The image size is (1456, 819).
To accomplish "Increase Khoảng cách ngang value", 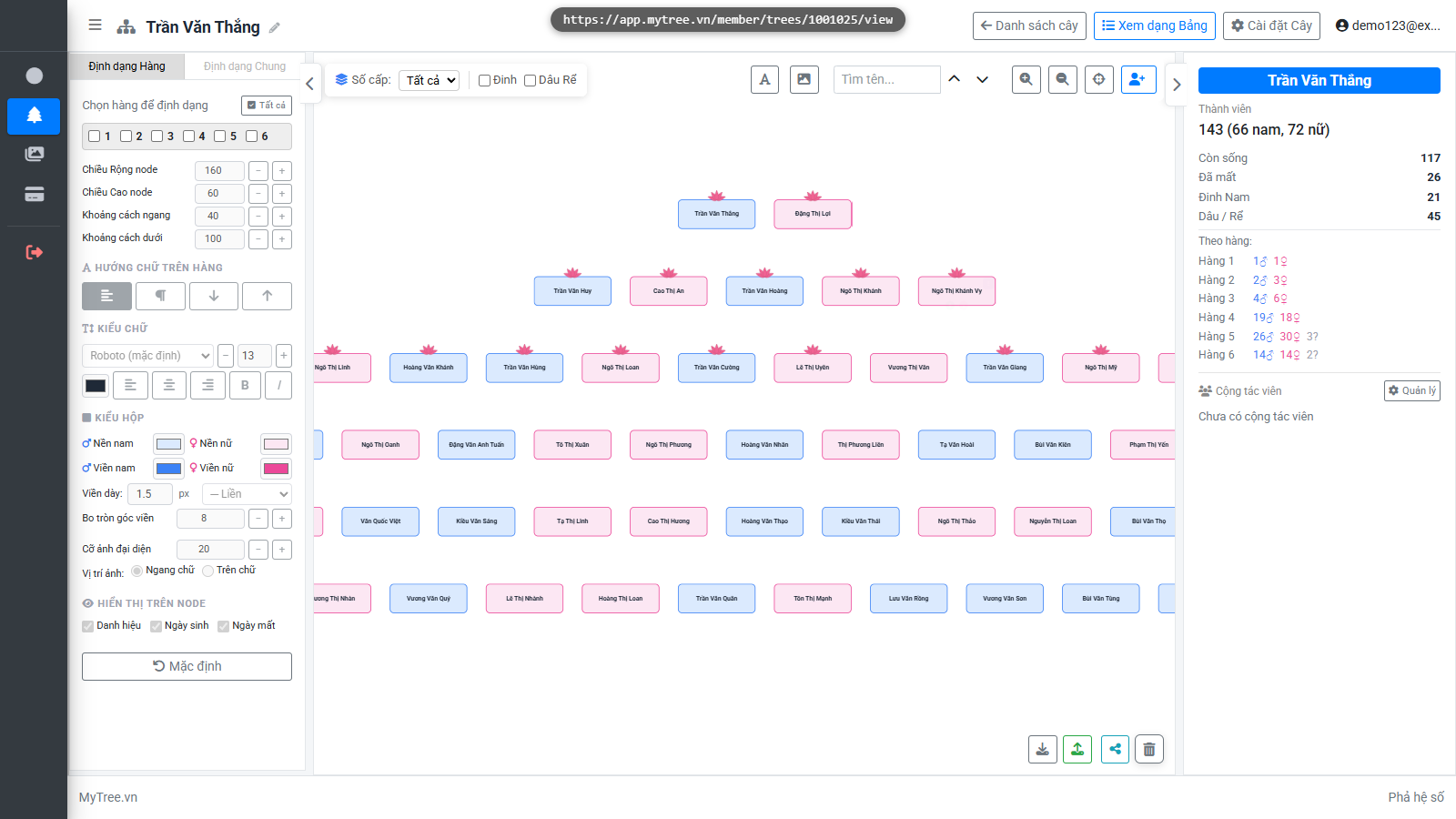I will pos(282,216).
